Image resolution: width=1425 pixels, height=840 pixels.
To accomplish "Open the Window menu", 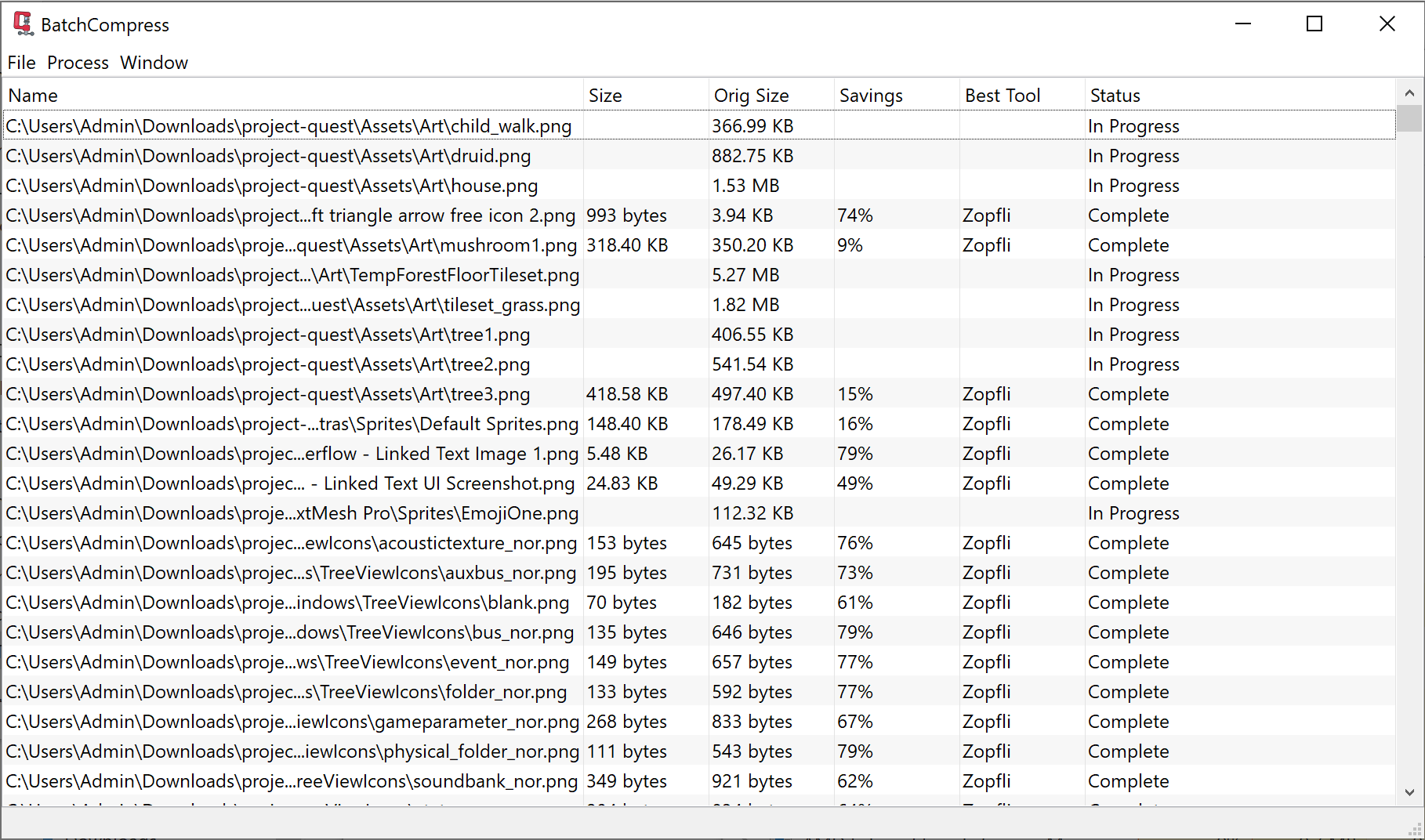I will (154, 63).
